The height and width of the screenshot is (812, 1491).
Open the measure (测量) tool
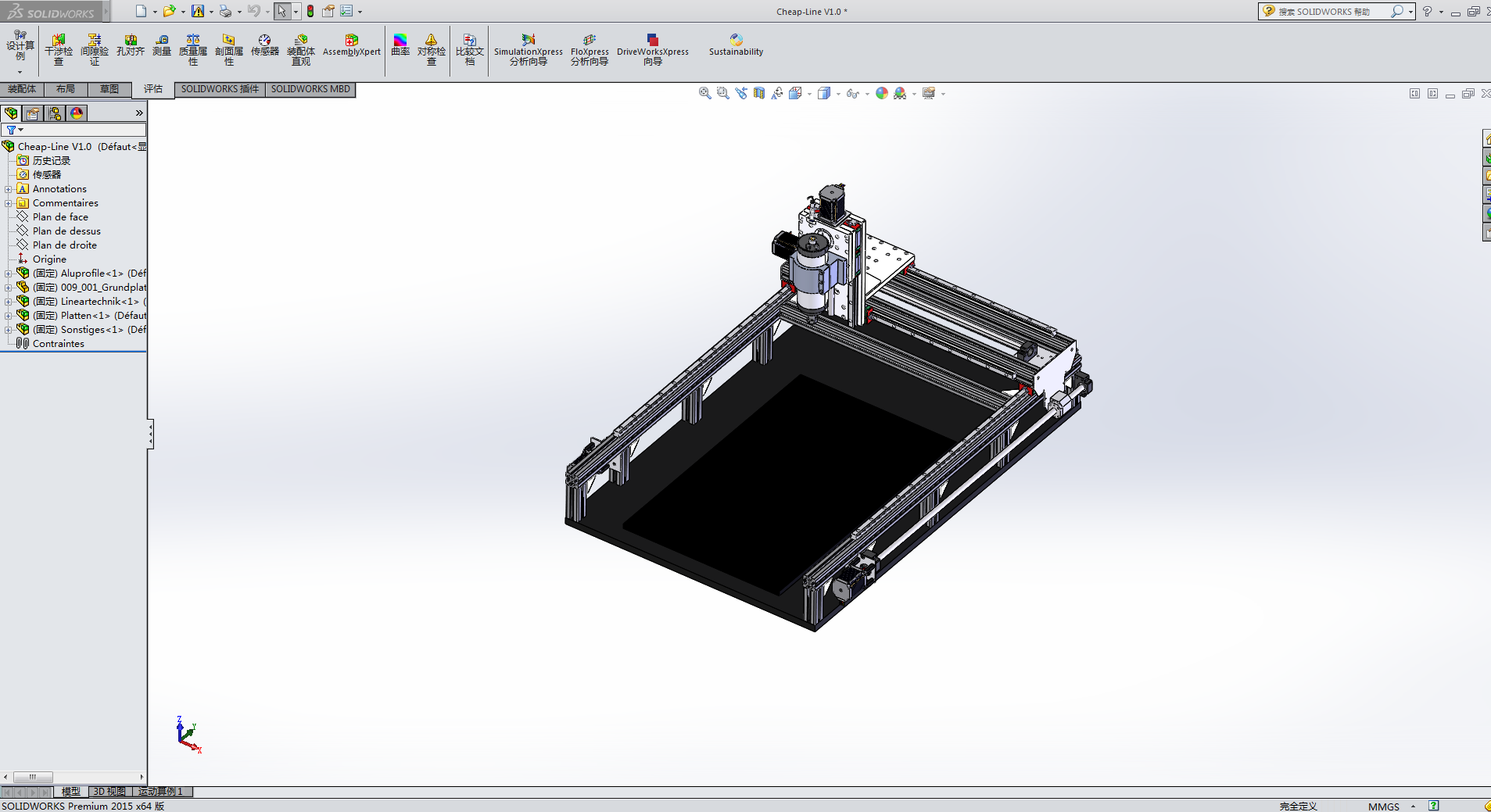162,45
